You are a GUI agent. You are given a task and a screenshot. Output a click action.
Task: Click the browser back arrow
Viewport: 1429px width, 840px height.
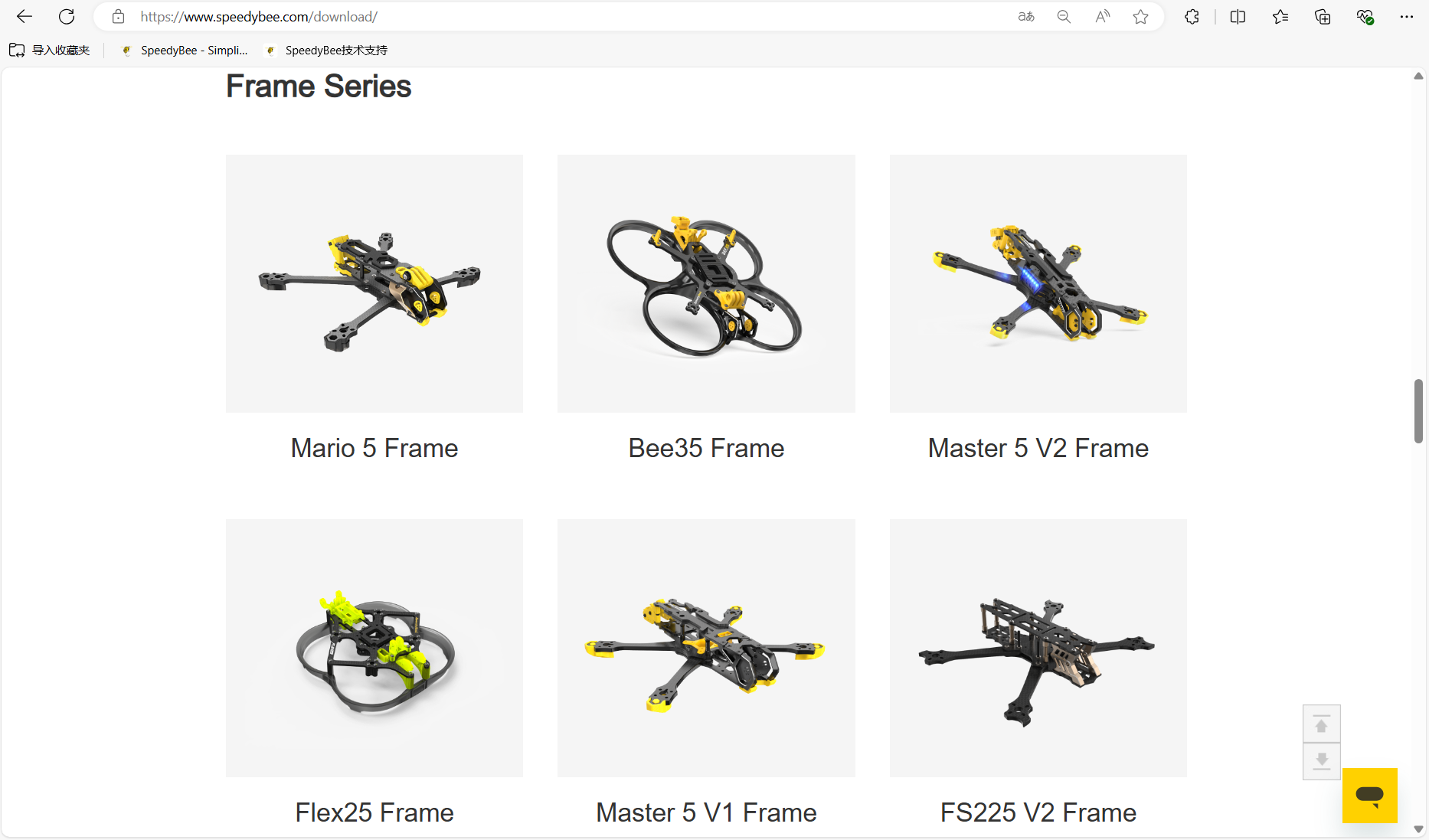coord(25,16)
